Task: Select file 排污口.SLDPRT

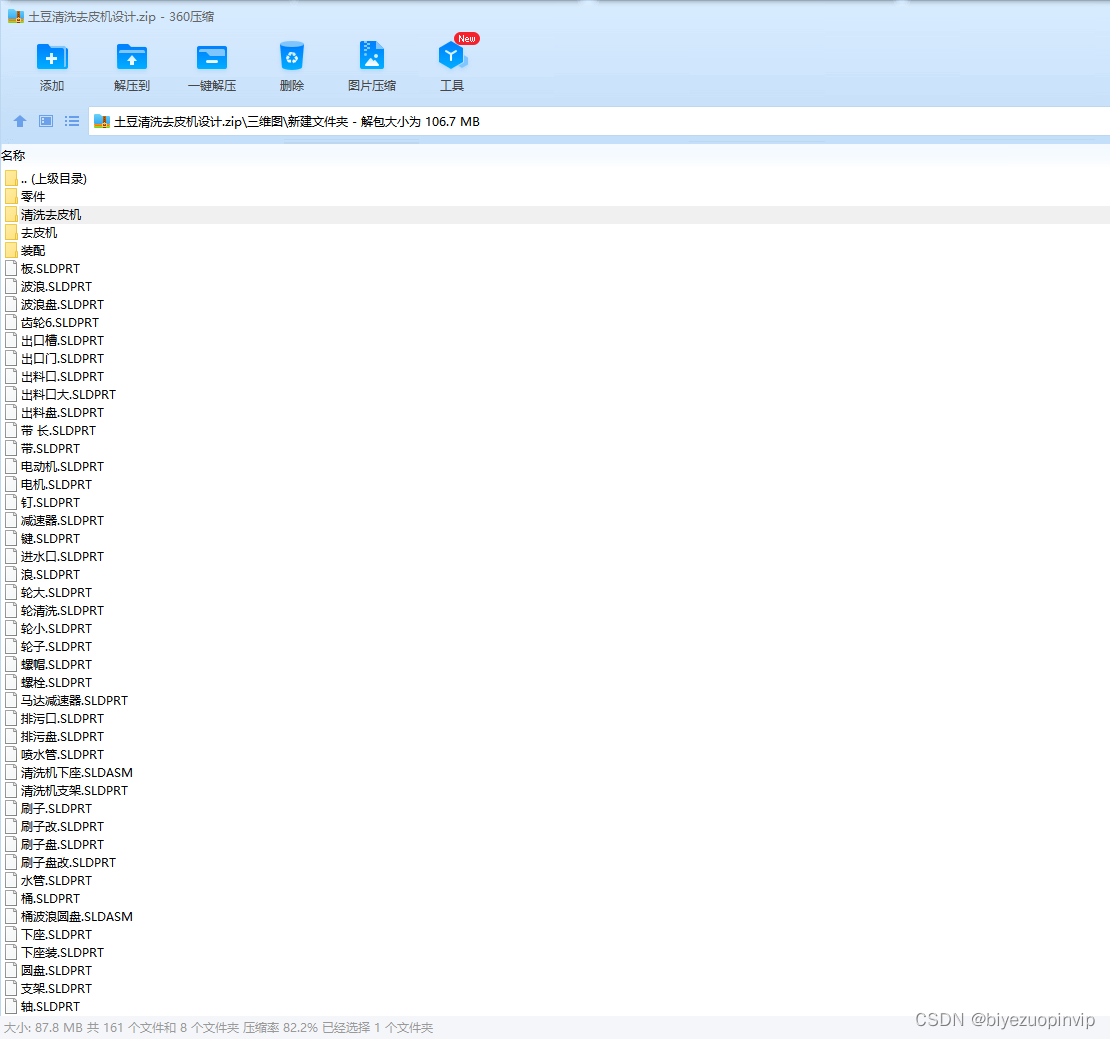Action: (62, 719)
